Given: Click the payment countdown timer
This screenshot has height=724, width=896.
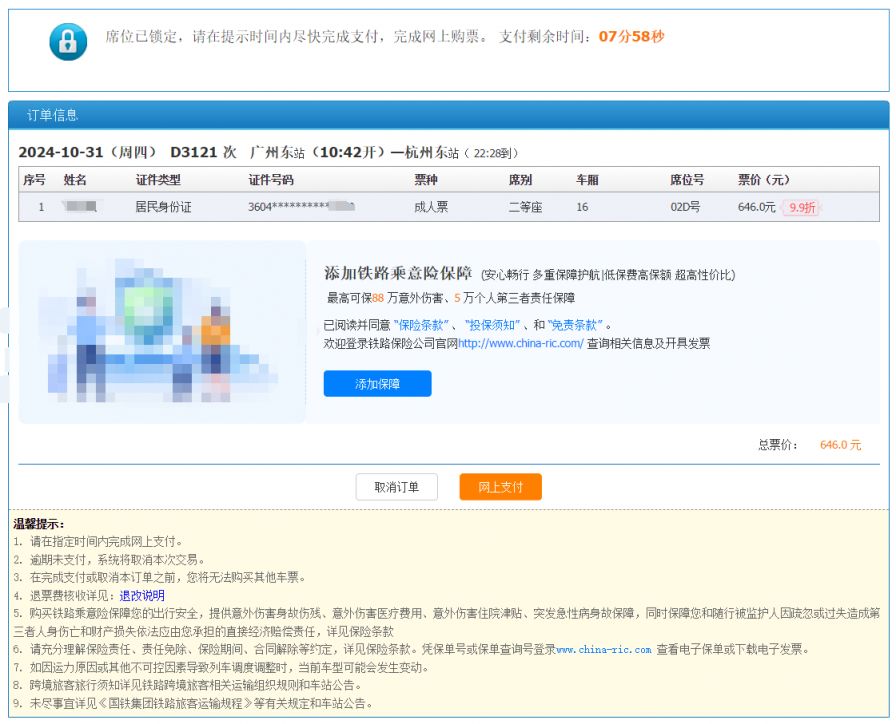Looking at the screenshot, I should 631,37.
